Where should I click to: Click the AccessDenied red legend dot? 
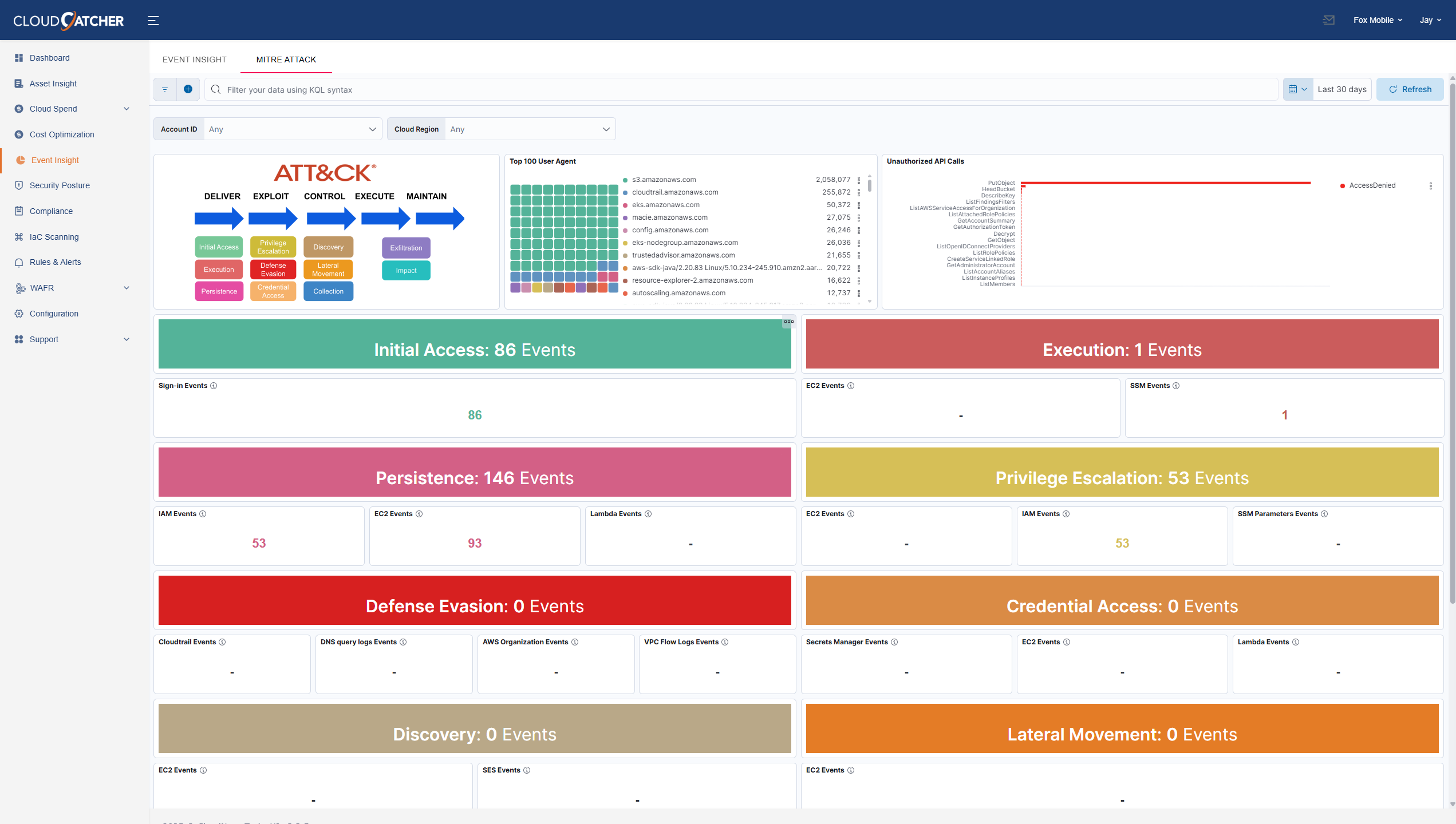point(1342,186)
